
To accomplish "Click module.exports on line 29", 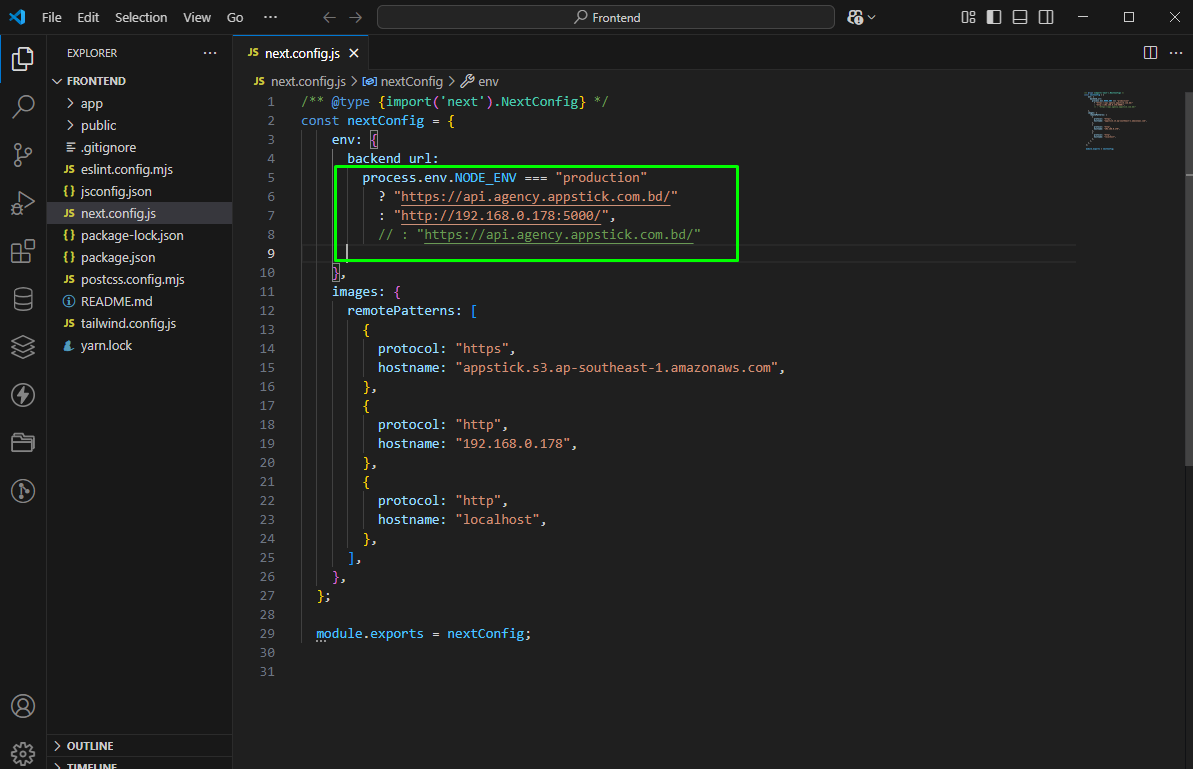I will coord(370,634).
